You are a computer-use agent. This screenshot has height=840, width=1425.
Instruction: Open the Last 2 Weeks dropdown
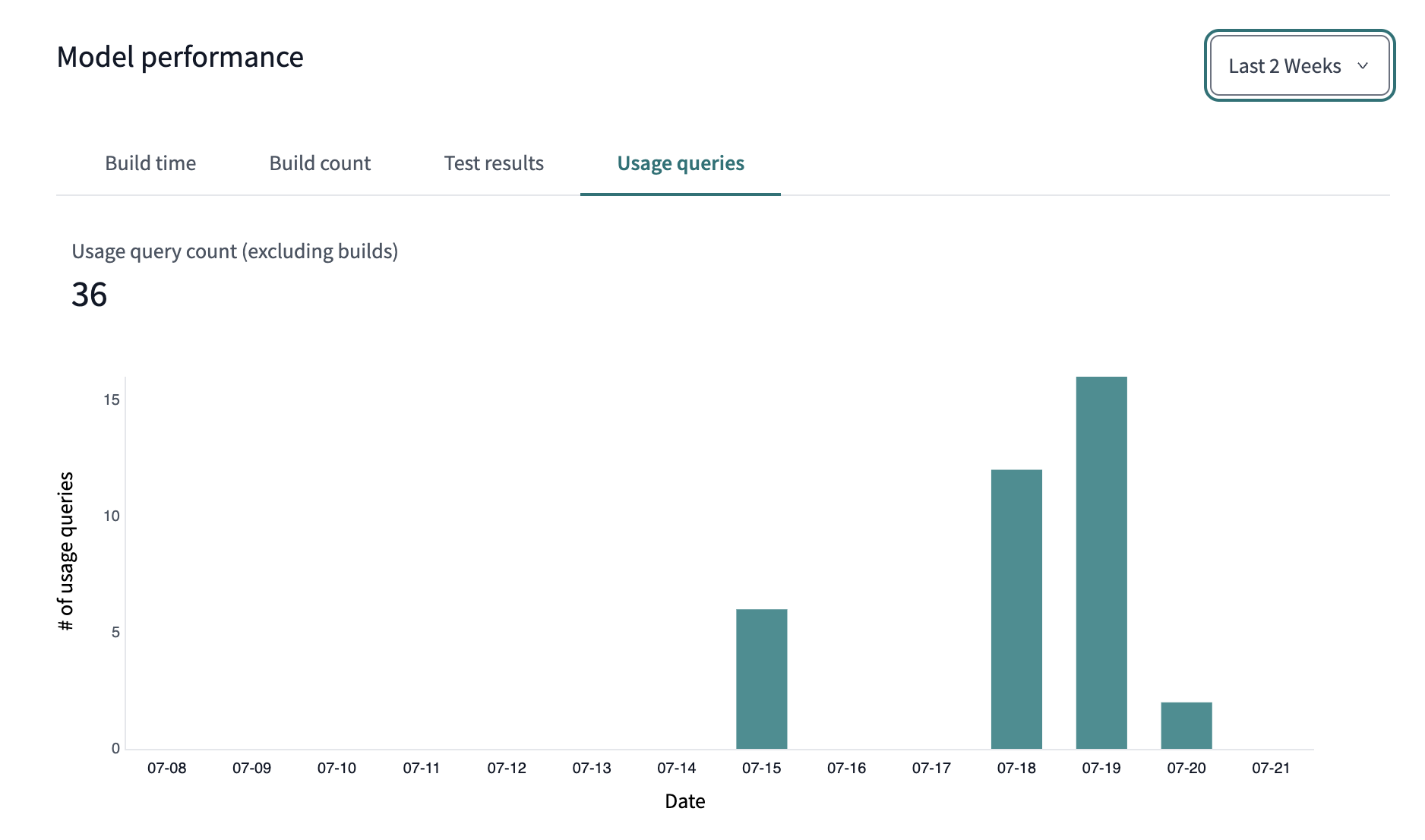(x=1298, y=66)
